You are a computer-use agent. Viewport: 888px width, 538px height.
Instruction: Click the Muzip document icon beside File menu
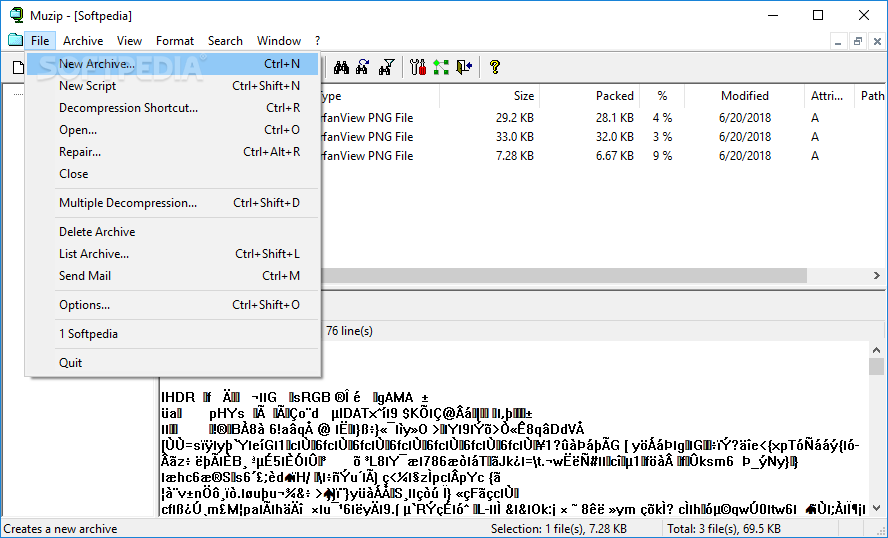[x=15, y=40]
